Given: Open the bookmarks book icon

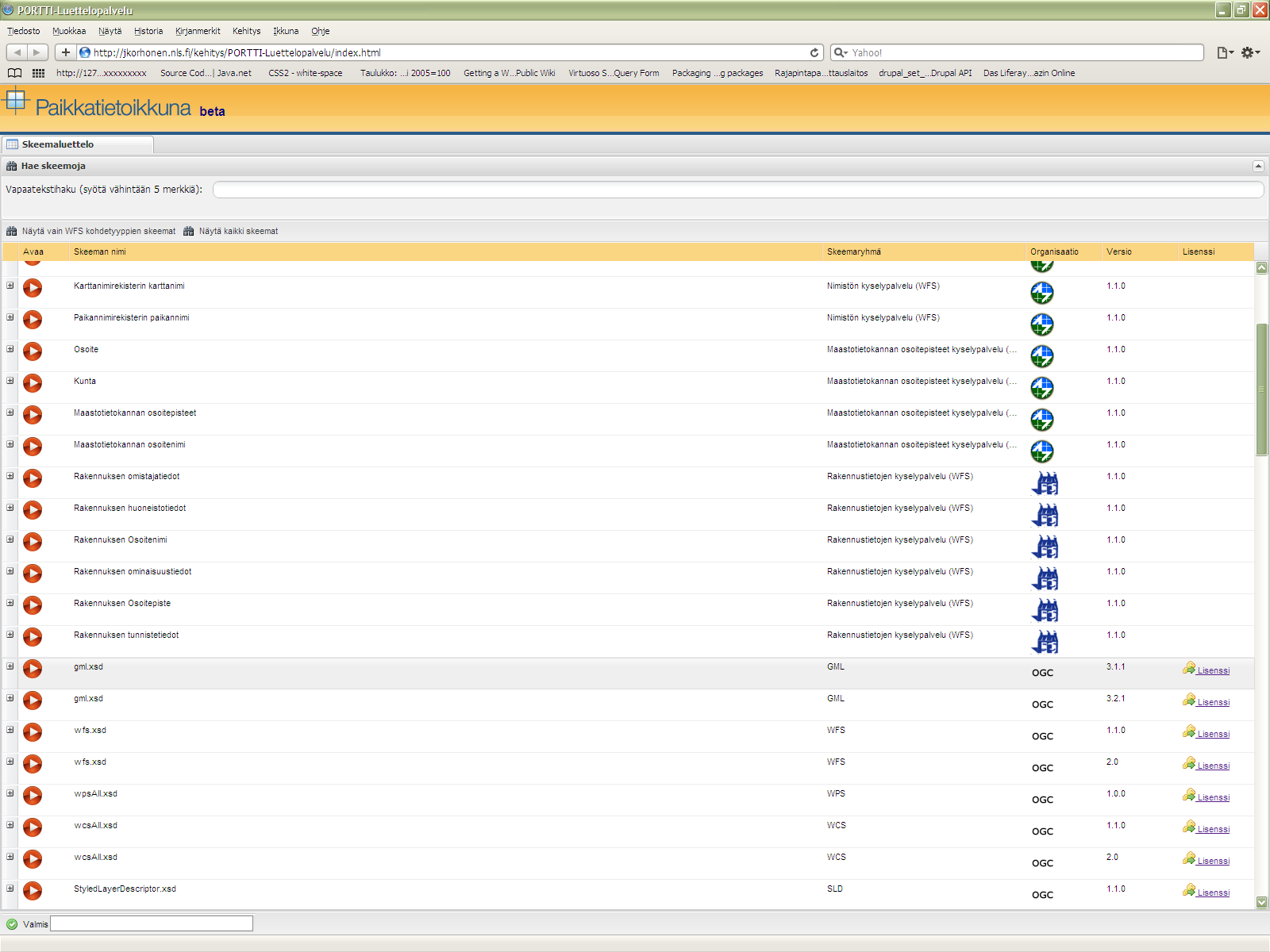Looking at the screenshot, I should pos(14,73).
